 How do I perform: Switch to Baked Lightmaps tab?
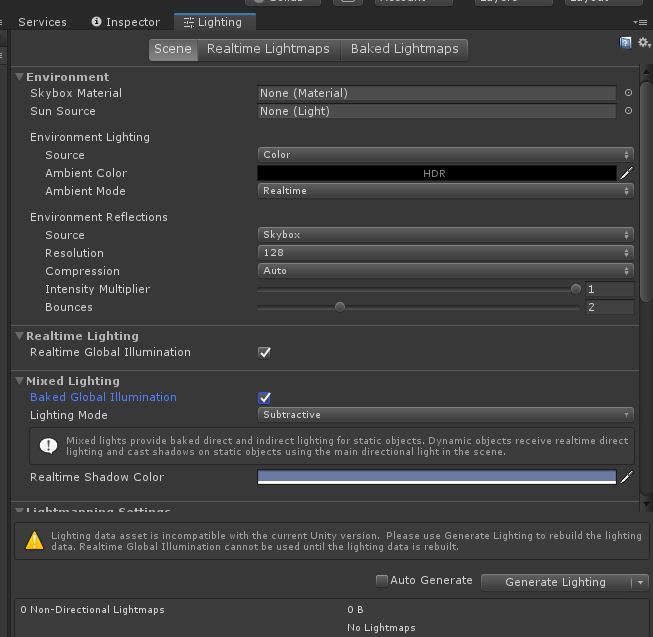tap(404, 49)
